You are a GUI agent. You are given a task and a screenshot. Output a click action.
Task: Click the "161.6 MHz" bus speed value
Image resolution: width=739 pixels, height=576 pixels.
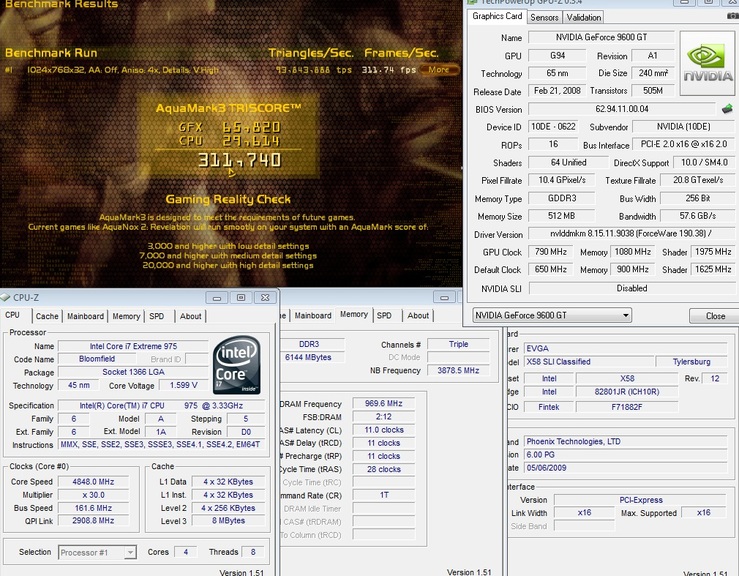click(x=93, y=508)
